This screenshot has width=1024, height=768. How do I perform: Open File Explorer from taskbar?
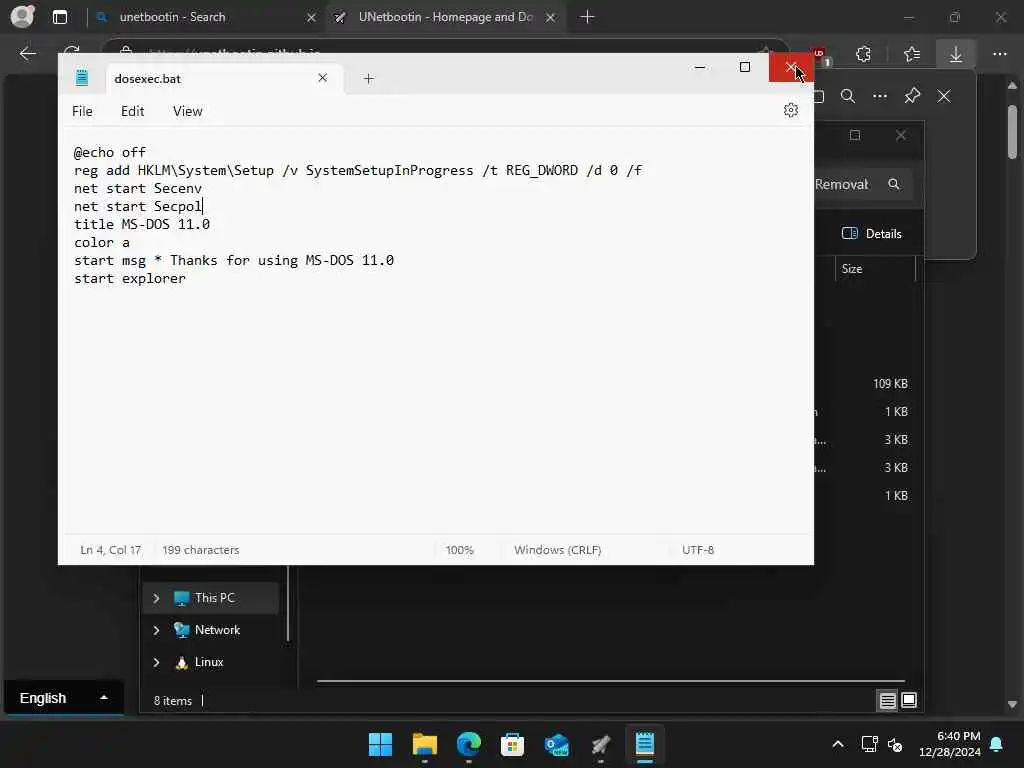pyautogui.click(x=424, y=744)
